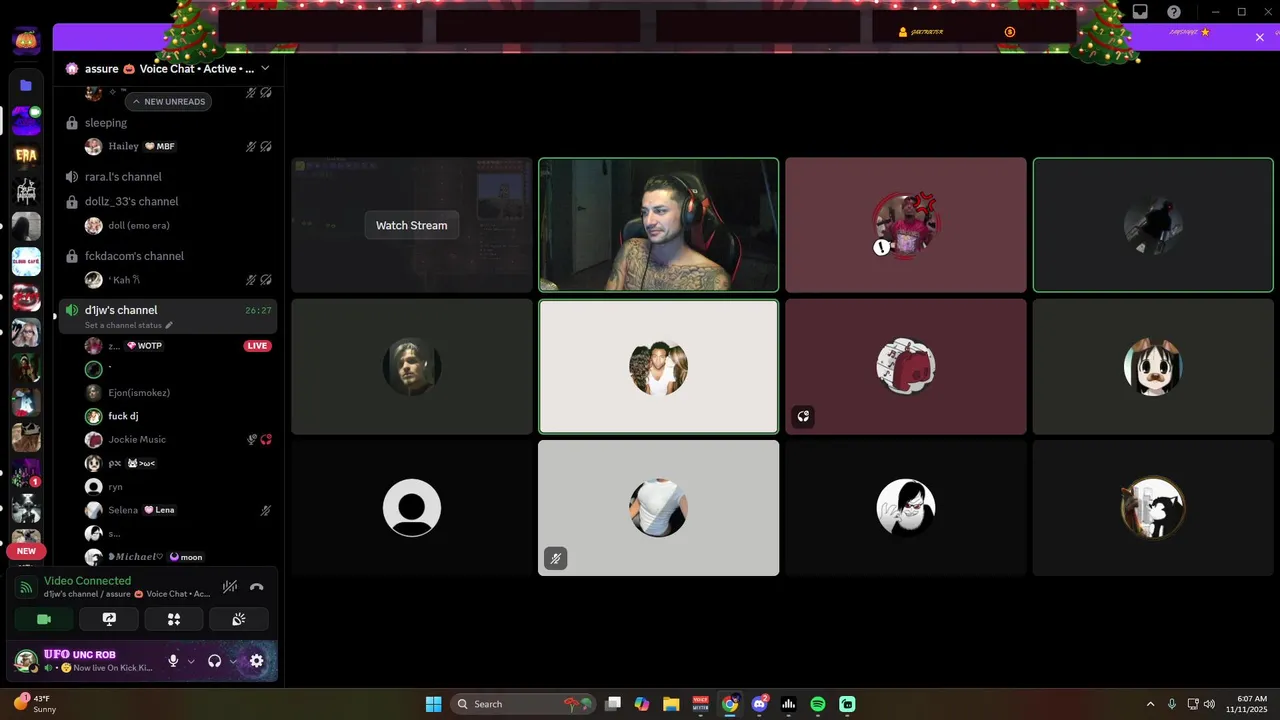Image resolution: width=1280 pixels, height=720 pixels.
Task: Show hidden system tray icons
Action: (x=1150, y=704)
